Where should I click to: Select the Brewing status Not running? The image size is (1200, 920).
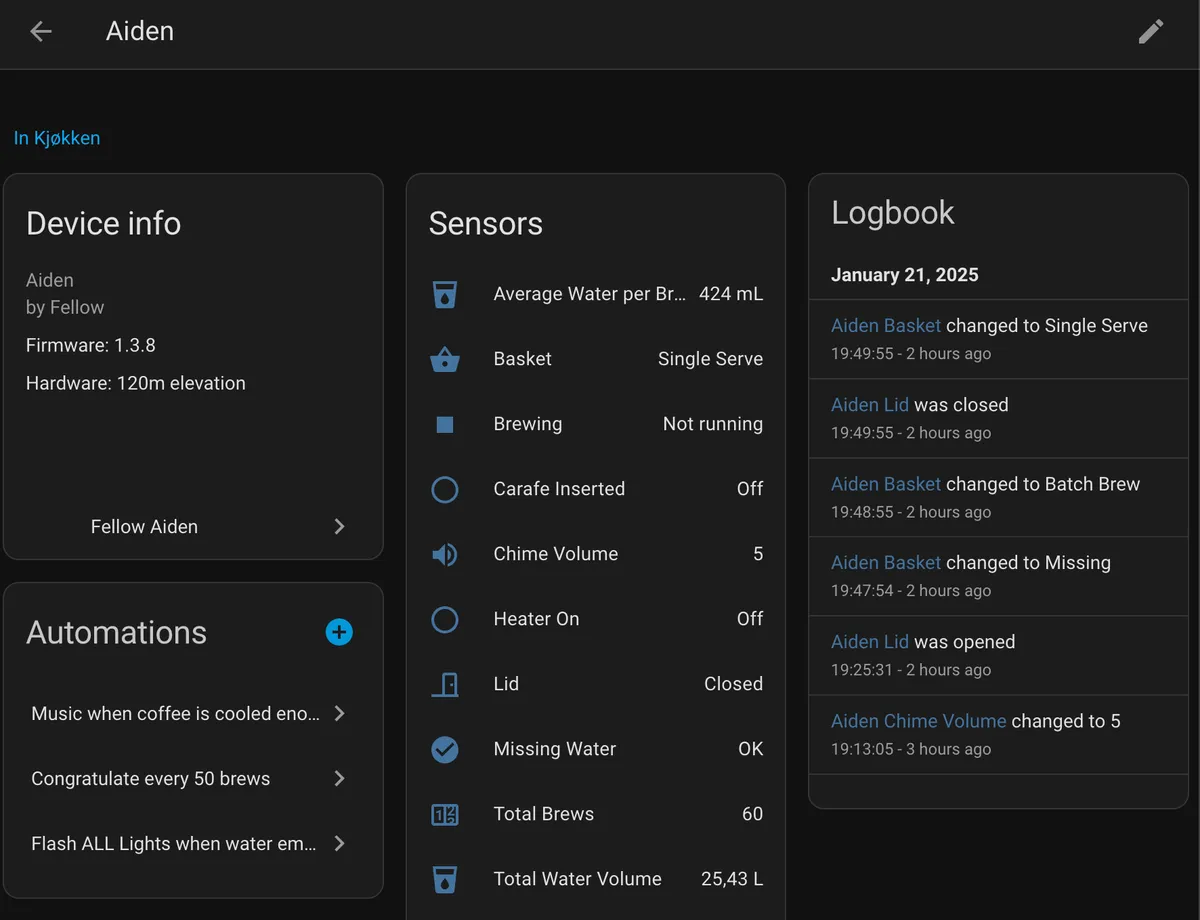713,424
